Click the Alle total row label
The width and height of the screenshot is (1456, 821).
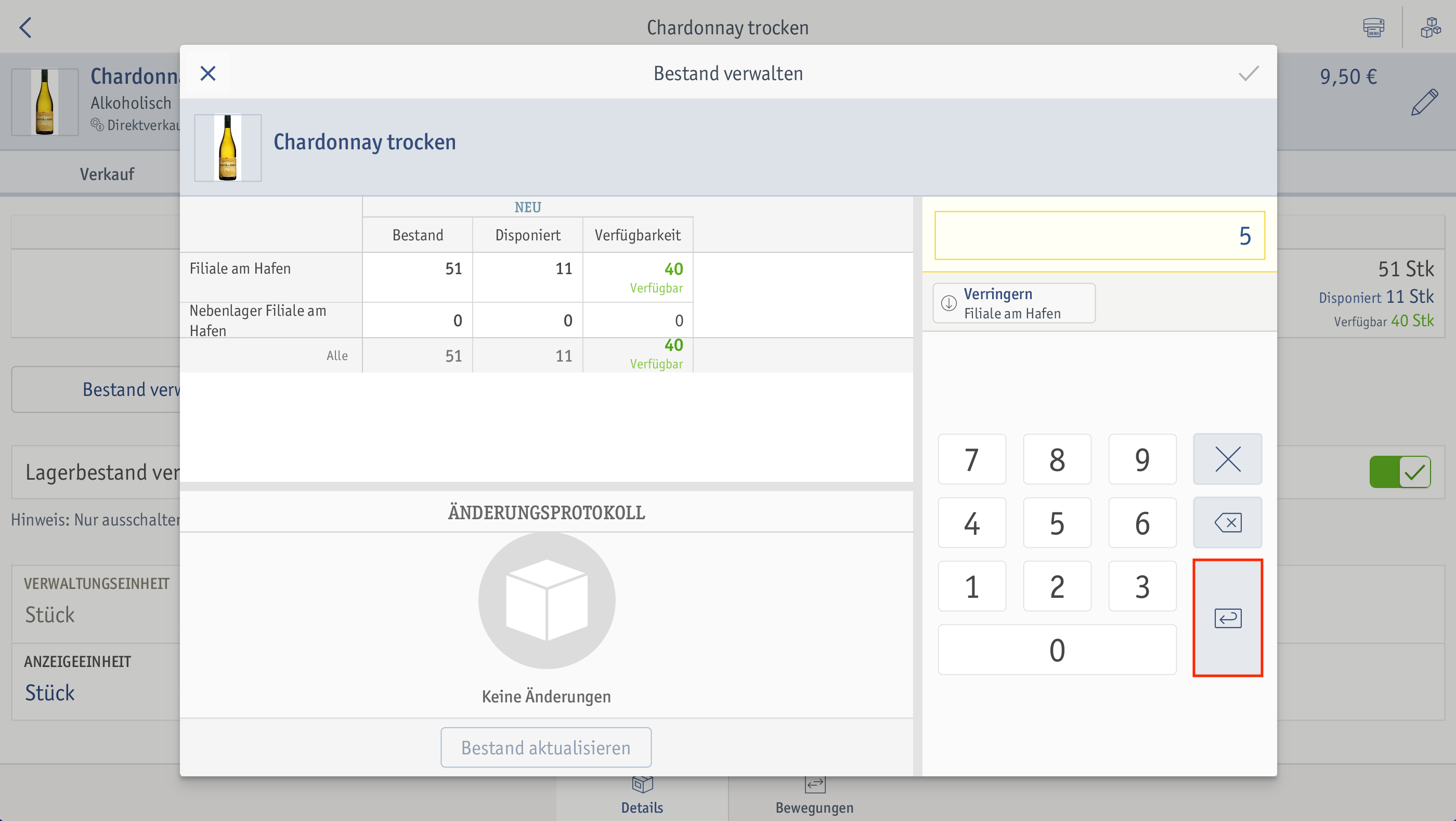coord(337,356)
